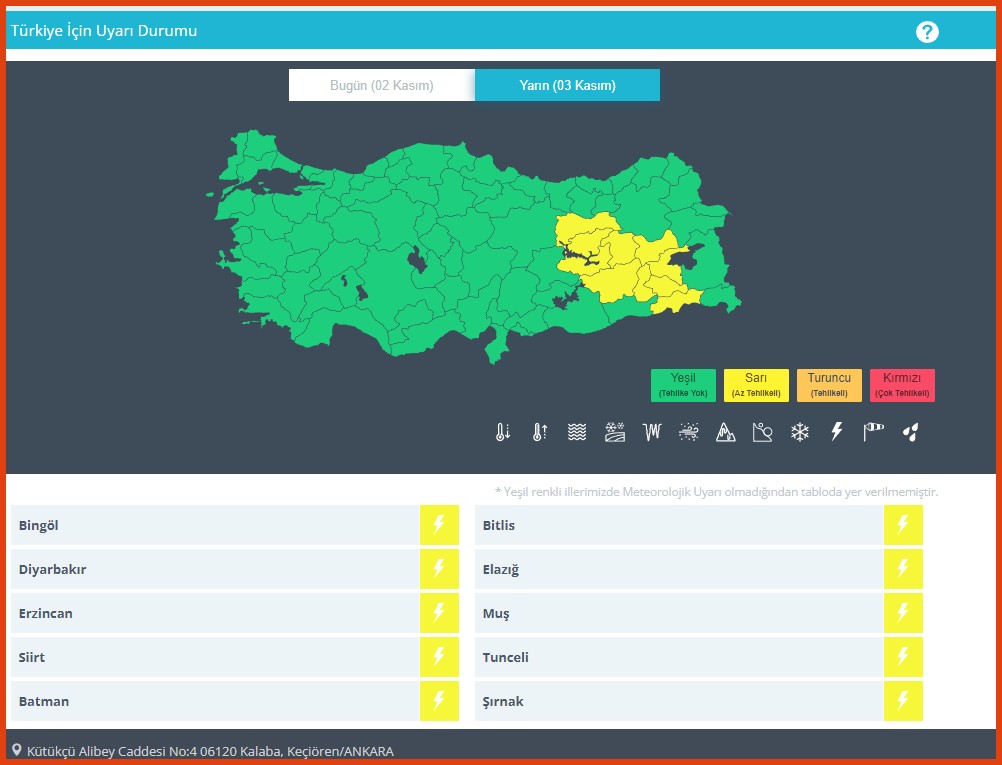
Task: Click the yellow warning region on map
Action: (x=620, y=265)
